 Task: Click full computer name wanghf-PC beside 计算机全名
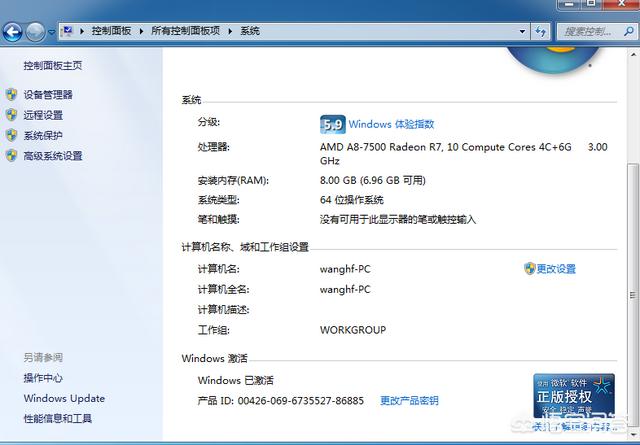(345, 289)
